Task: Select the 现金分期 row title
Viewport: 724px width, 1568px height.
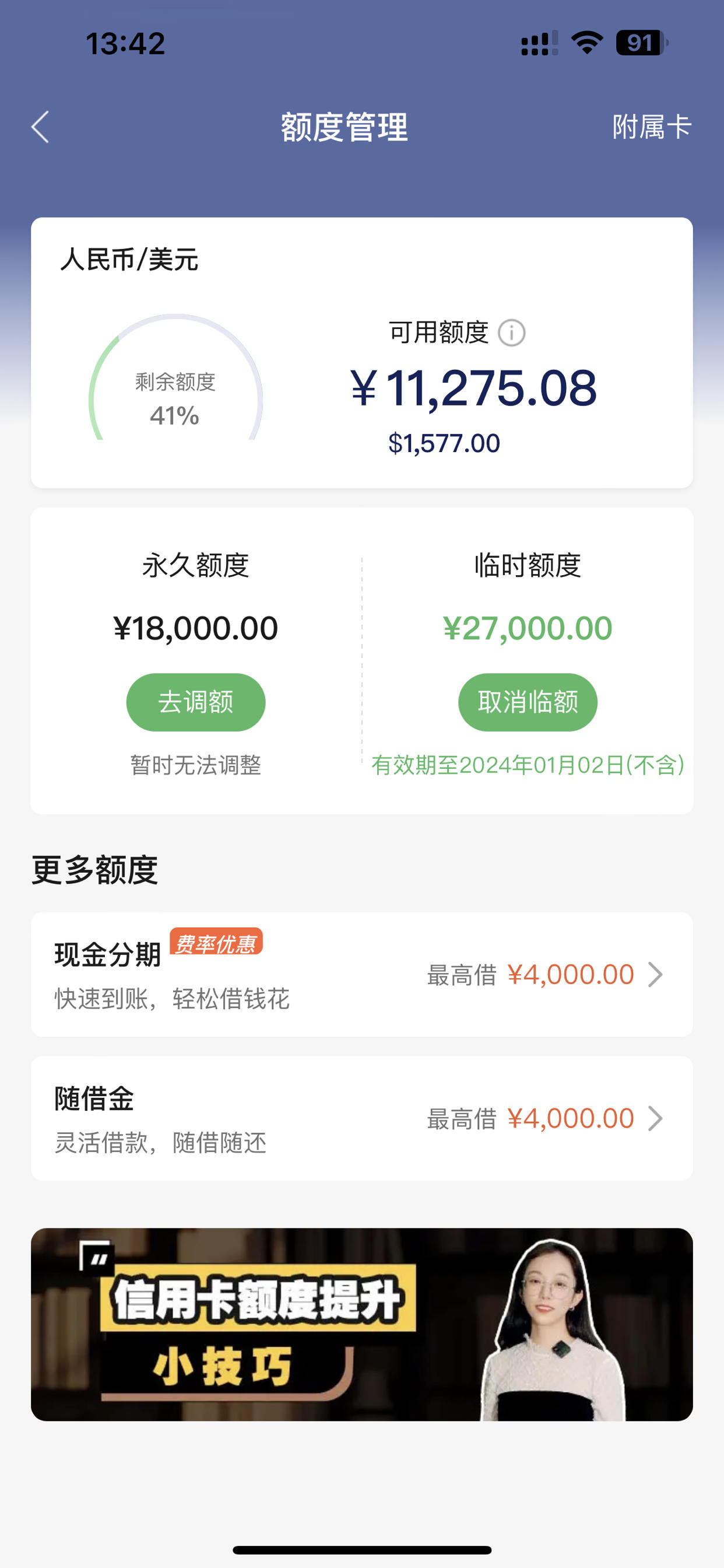Action: point(108,954)
